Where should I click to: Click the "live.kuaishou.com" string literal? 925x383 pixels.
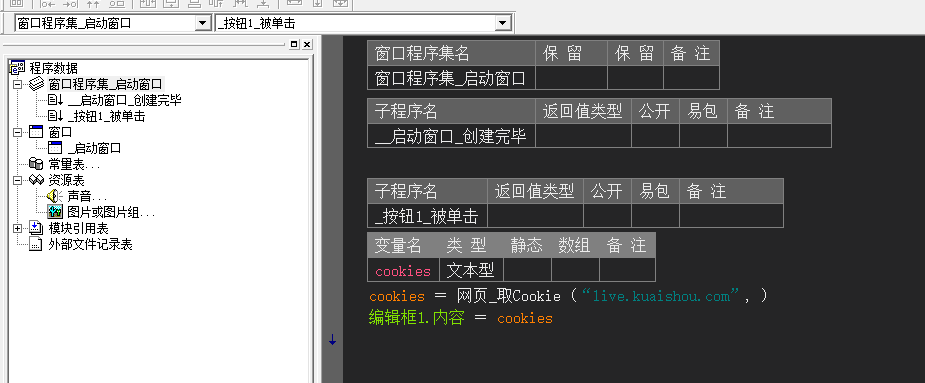[660, 295]
